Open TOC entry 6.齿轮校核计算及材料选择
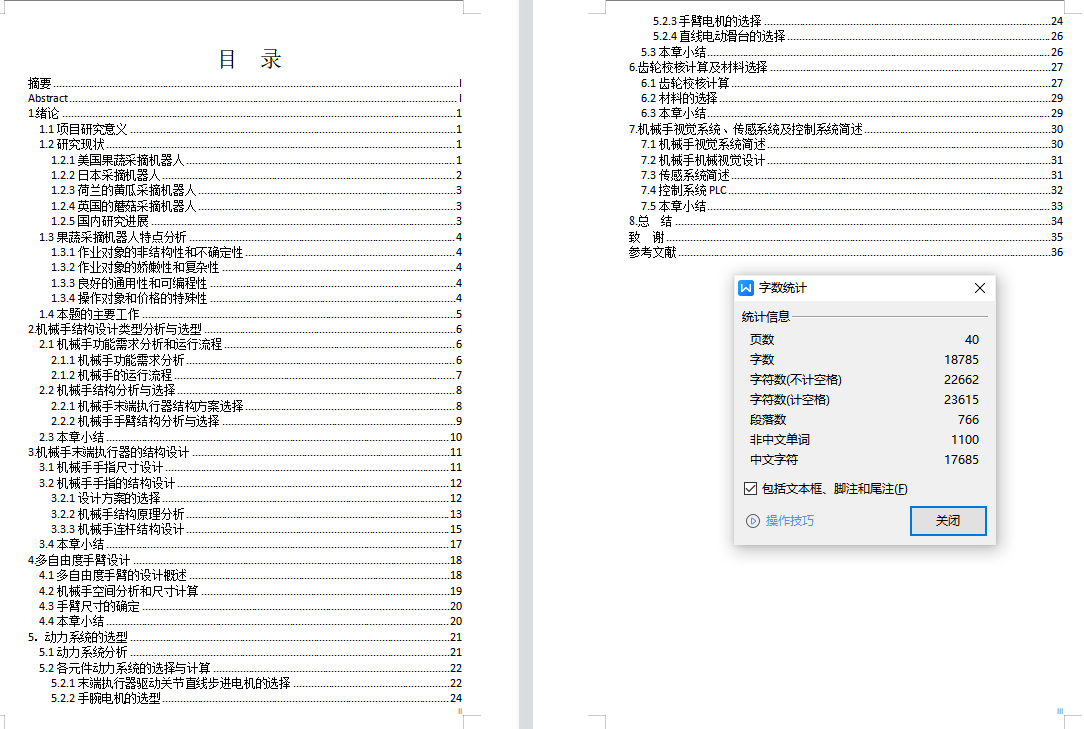This screenshot has height=729, width=1084. point(846,67)
